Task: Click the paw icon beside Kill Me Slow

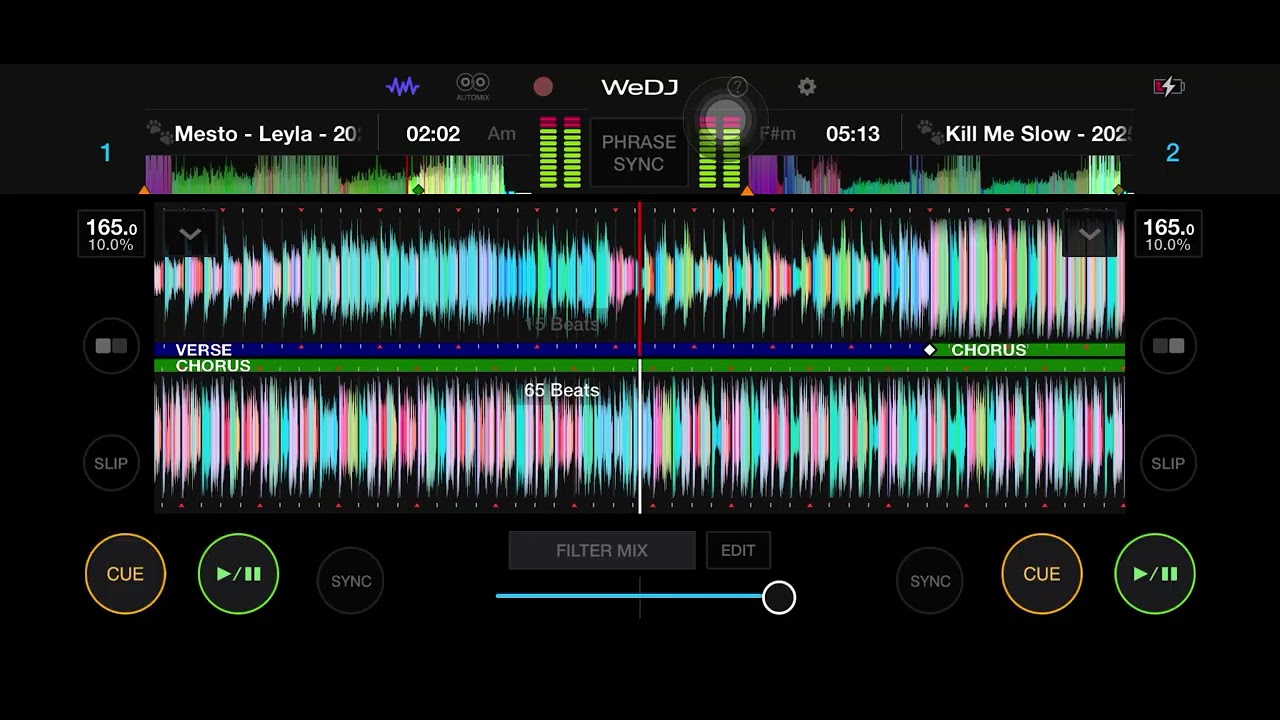Action: [929, 130]
